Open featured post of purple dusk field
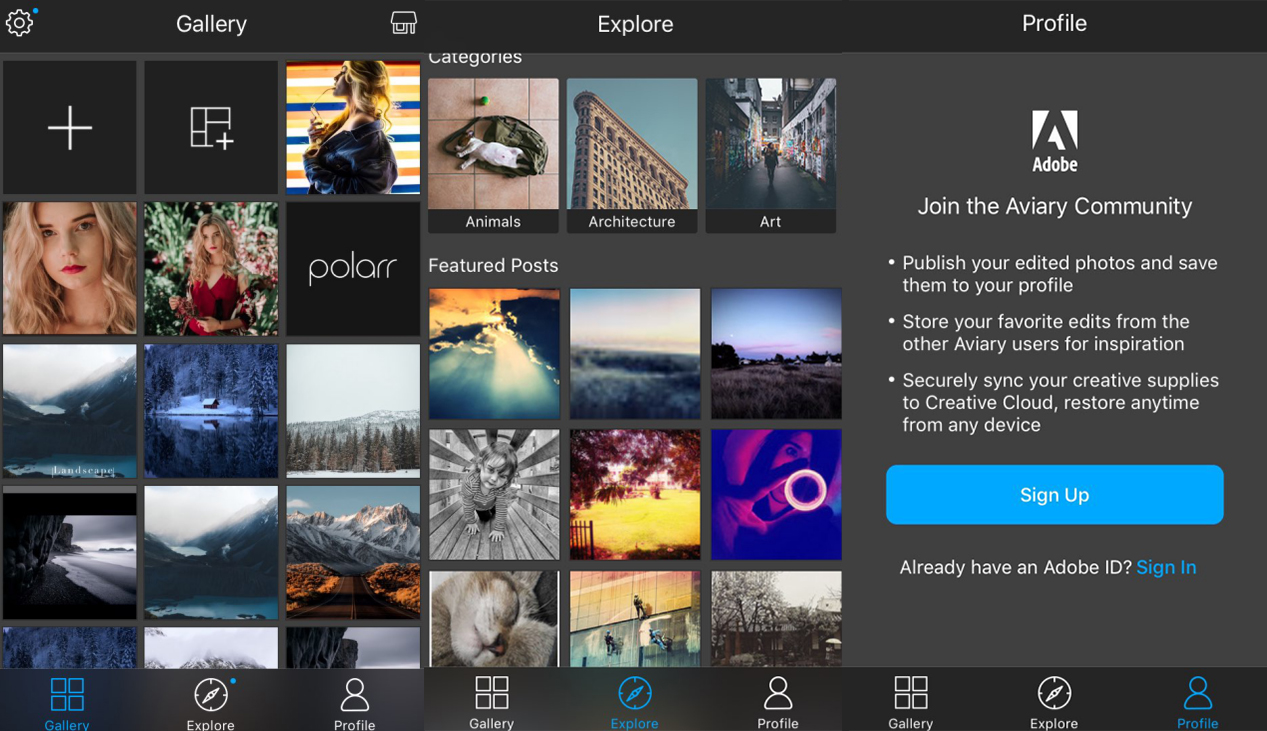This screenshot has height=731, width=1267. click(776, 354)
